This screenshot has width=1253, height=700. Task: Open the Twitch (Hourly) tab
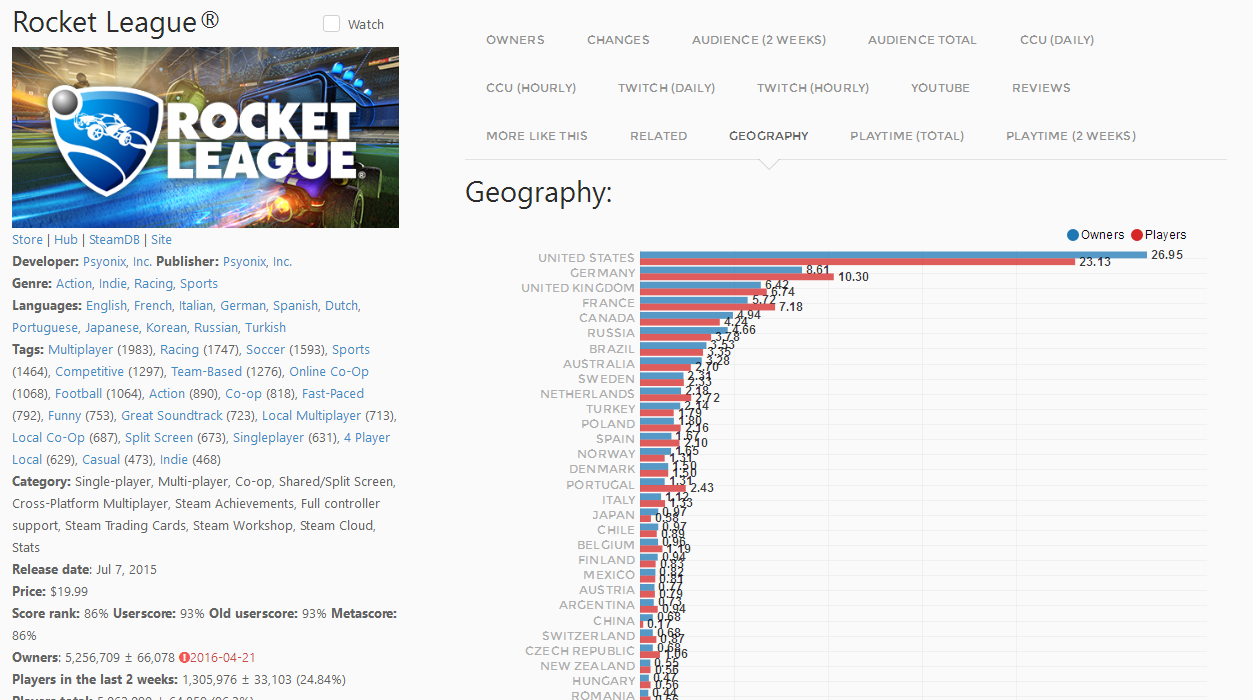tap(813, 88)
